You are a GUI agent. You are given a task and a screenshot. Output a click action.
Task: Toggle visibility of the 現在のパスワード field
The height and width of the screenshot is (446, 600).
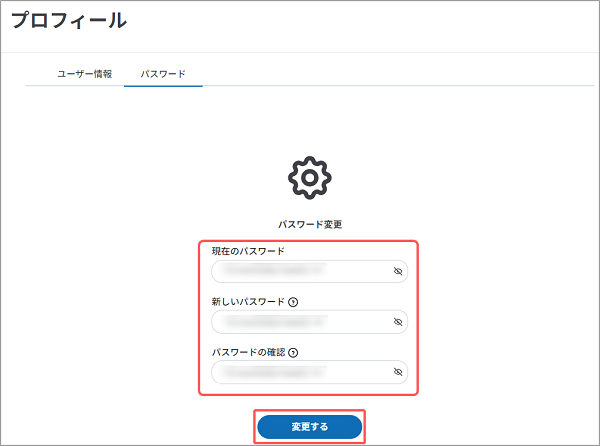(397, 271)
